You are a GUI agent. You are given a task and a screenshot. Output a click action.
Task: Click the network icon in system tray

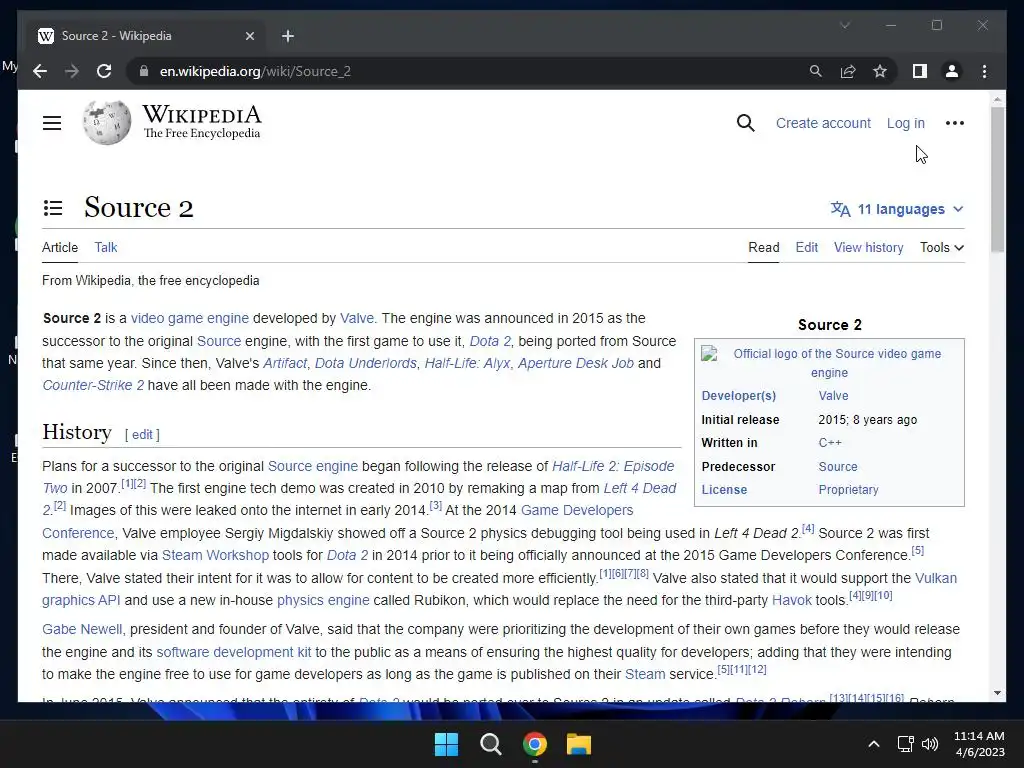905,744
